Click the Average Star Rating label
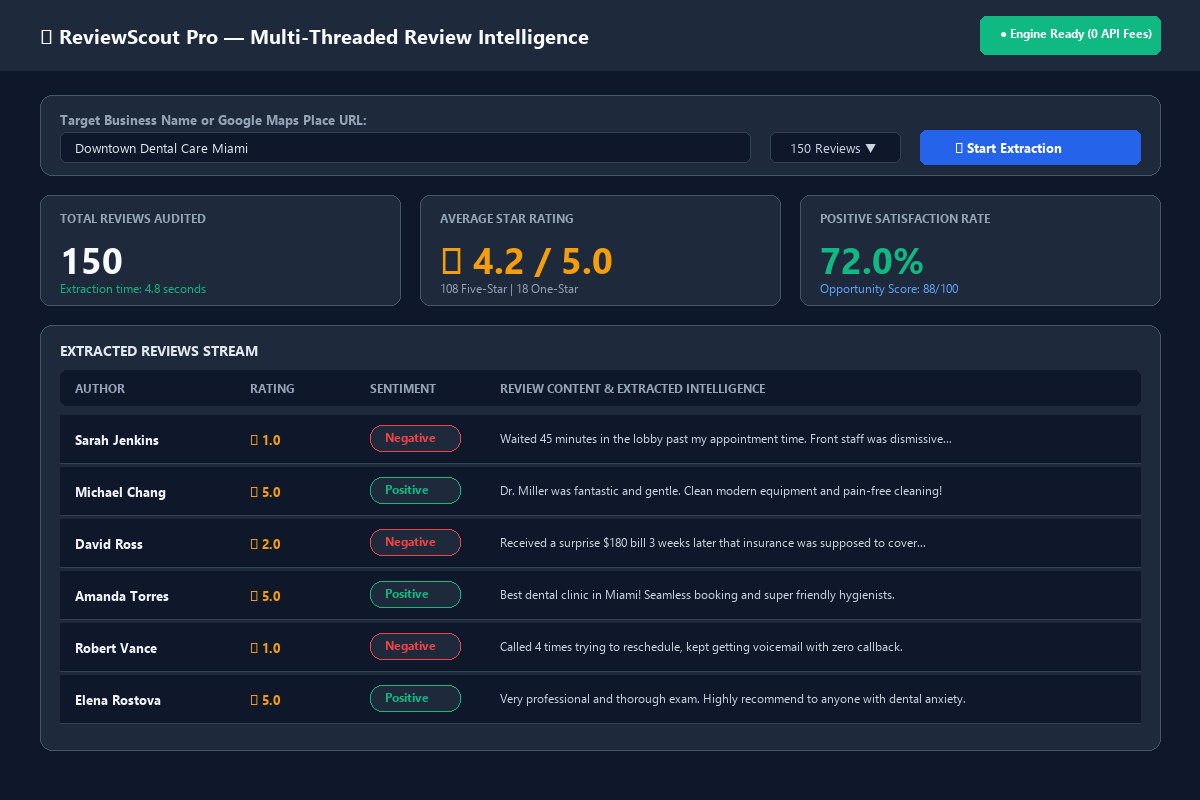The image size is (1200, 800). click(507, 219)
